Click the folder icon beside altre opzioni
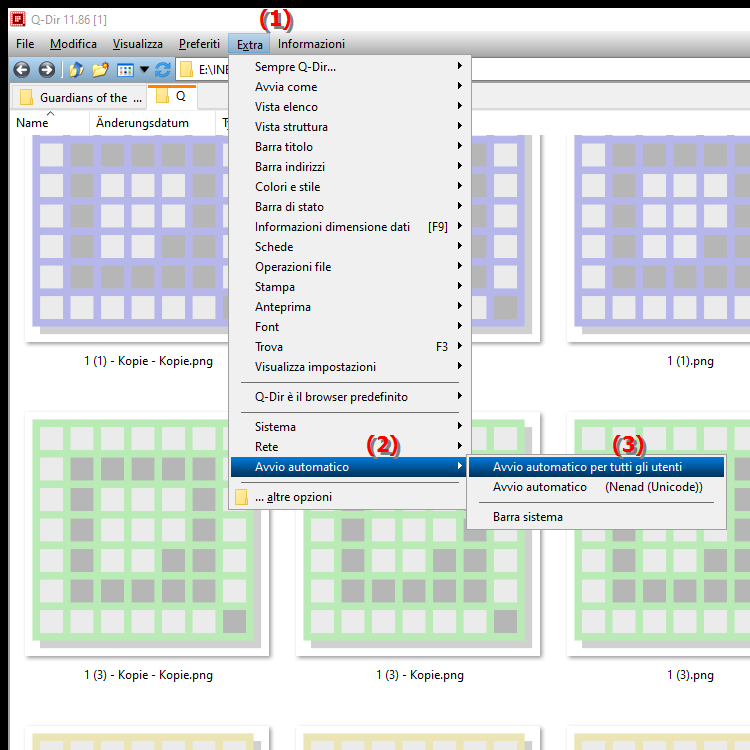 (242, 497)
